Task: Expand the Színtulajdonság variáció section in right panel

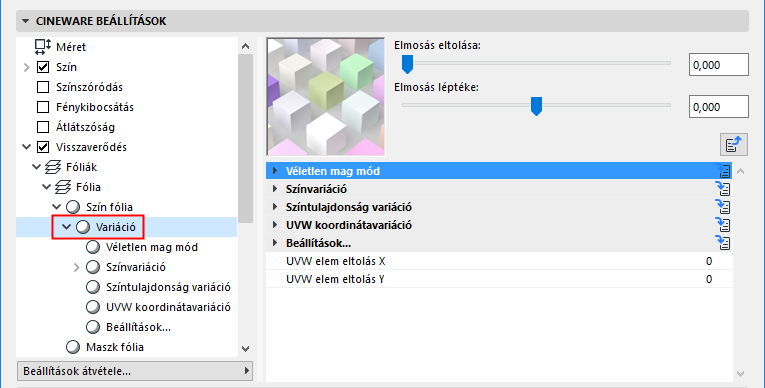Action: [x=275, y=207]
